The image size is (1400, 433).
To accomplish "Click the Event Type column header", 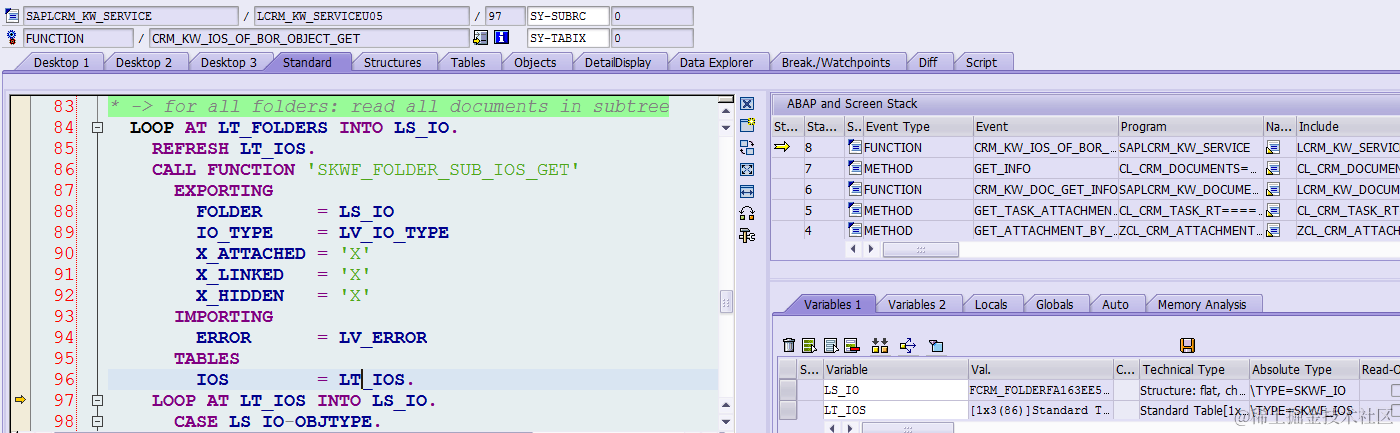I will [x=918, y=127].
